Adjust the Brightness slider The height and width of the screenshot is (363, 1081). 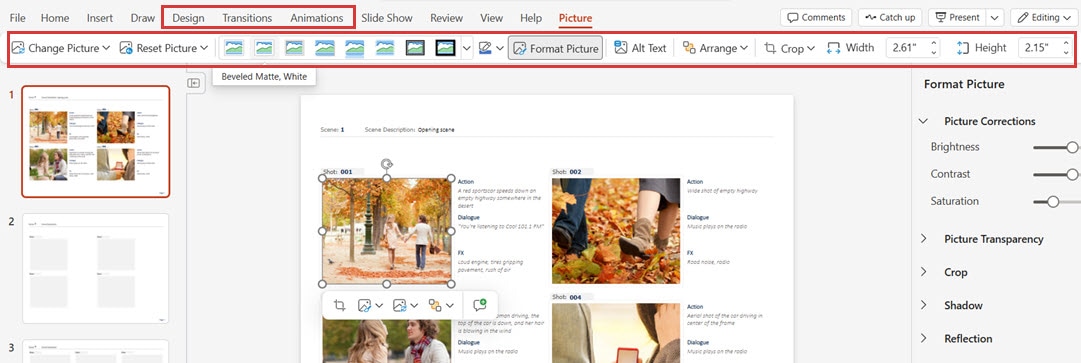tap(1071, 147)
